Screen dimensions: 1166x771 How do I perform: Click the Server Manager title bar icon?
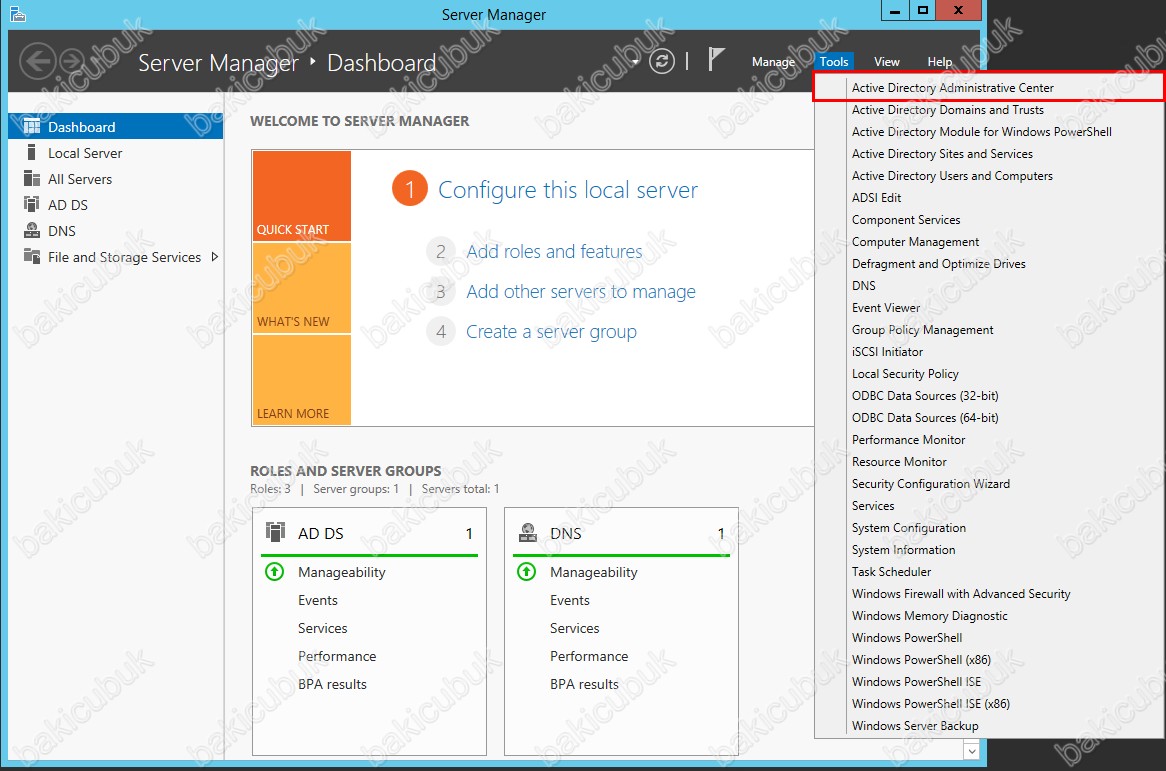pyautogui.click(x=18, y=14)
